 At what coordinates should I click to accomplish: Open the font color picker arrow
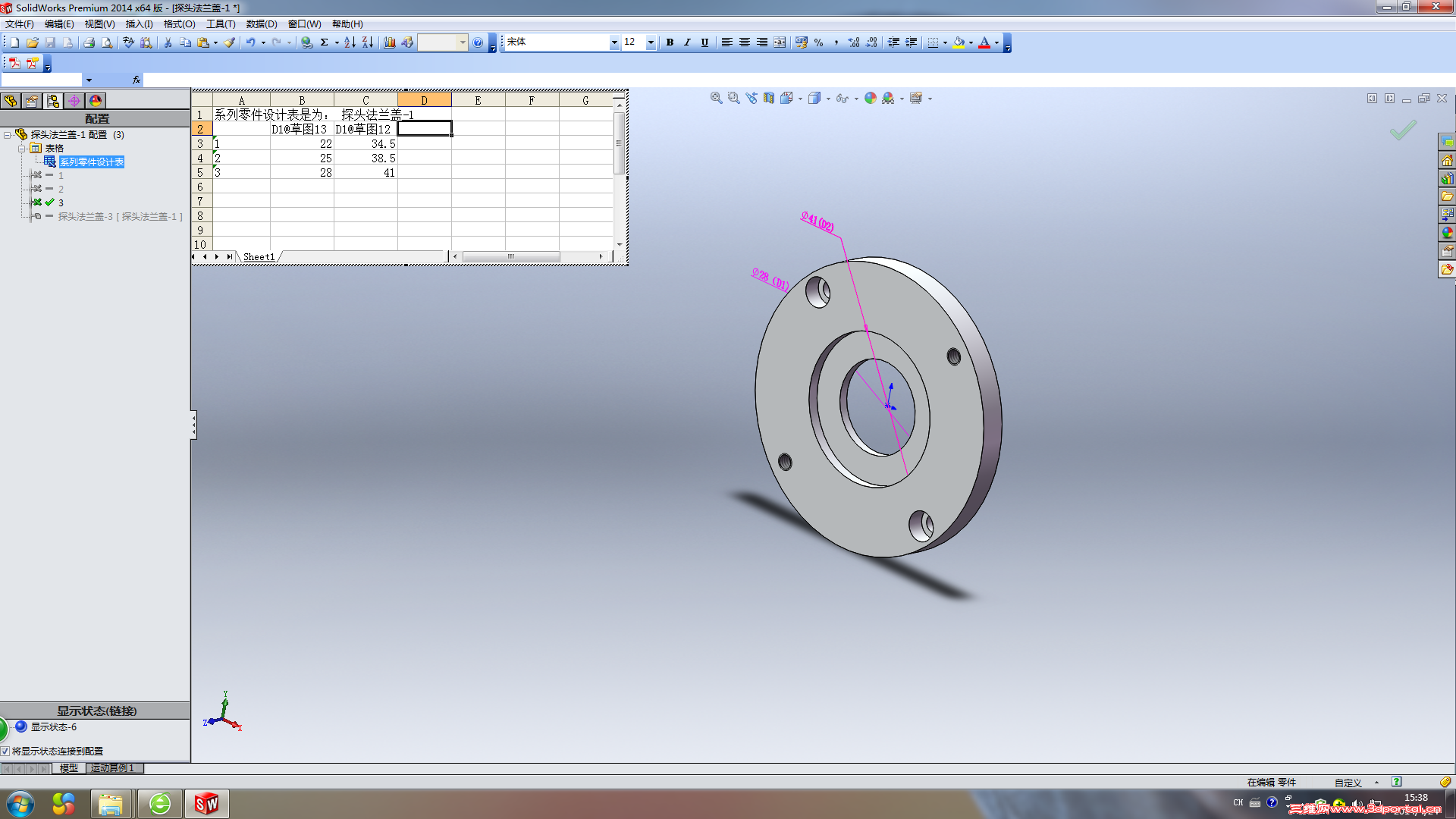tap(996, 42)
